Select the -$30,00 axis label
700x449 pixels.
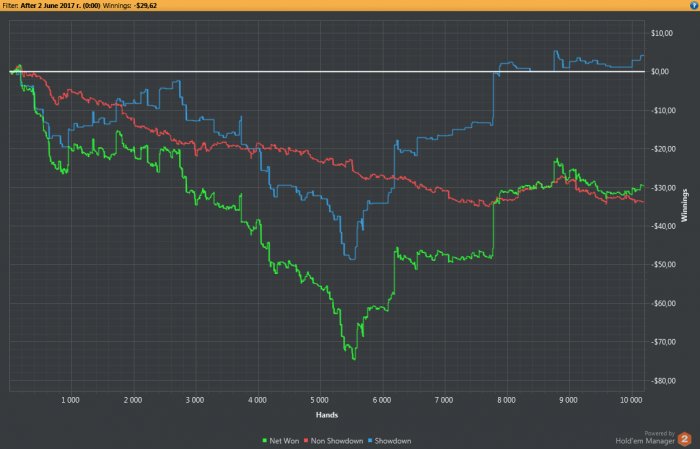661,188
